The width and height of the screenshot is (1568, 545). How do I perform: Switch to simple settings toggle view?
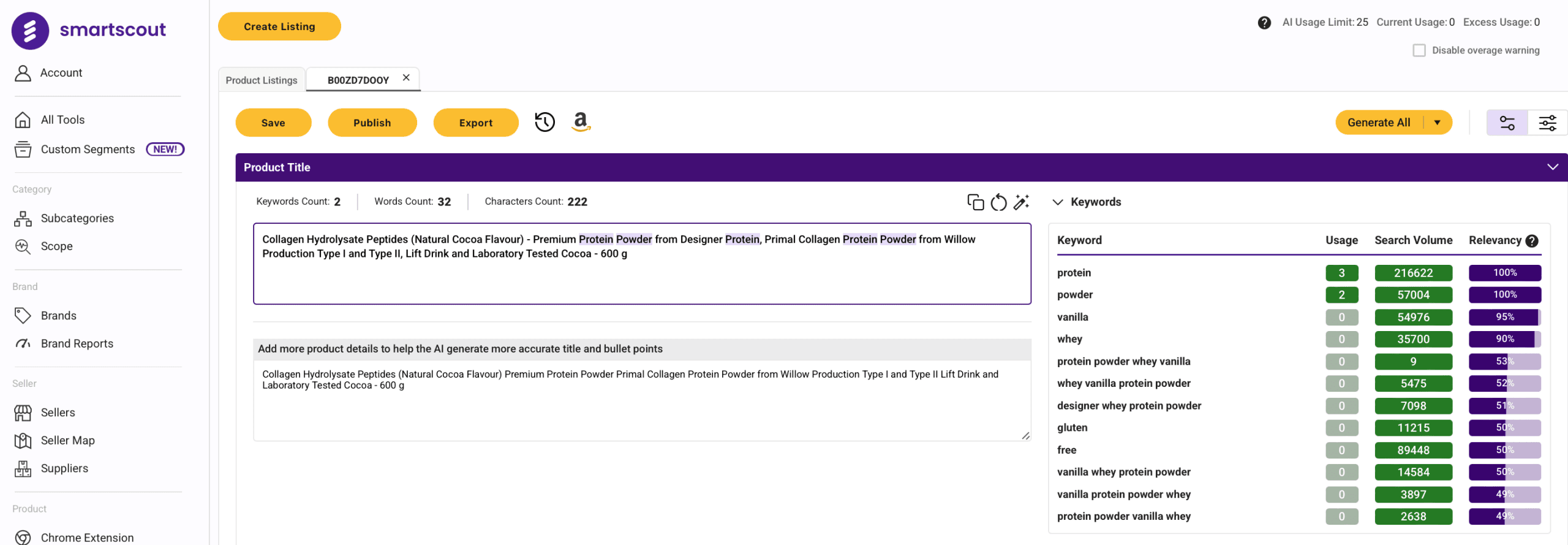pos(1507,123)
